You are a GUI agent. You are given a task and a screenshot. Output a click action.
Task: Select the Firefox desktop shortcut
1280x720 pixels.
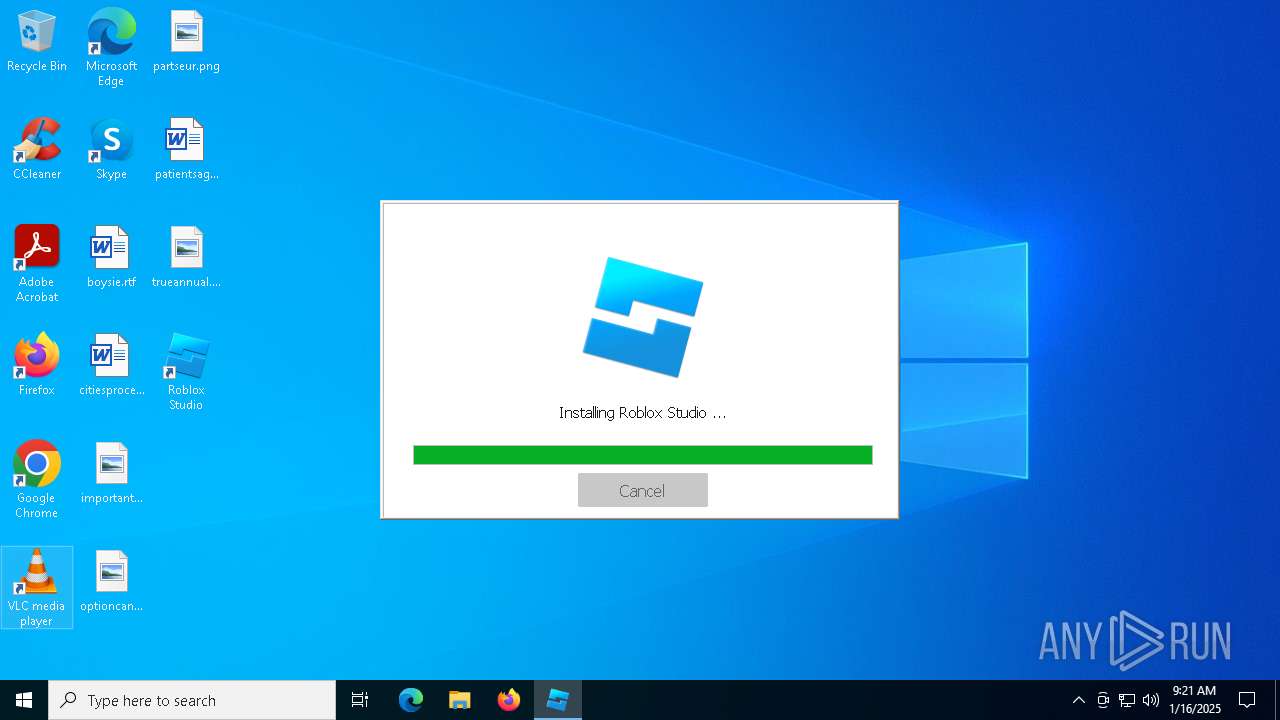(37, 366)
